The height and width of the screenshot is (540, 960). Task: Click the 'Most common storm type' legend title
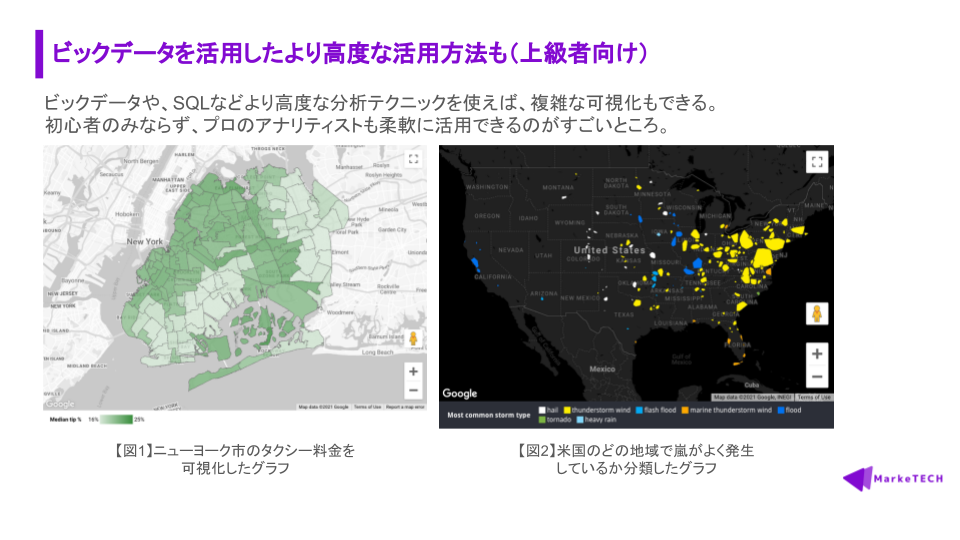(x=489, y=415)
